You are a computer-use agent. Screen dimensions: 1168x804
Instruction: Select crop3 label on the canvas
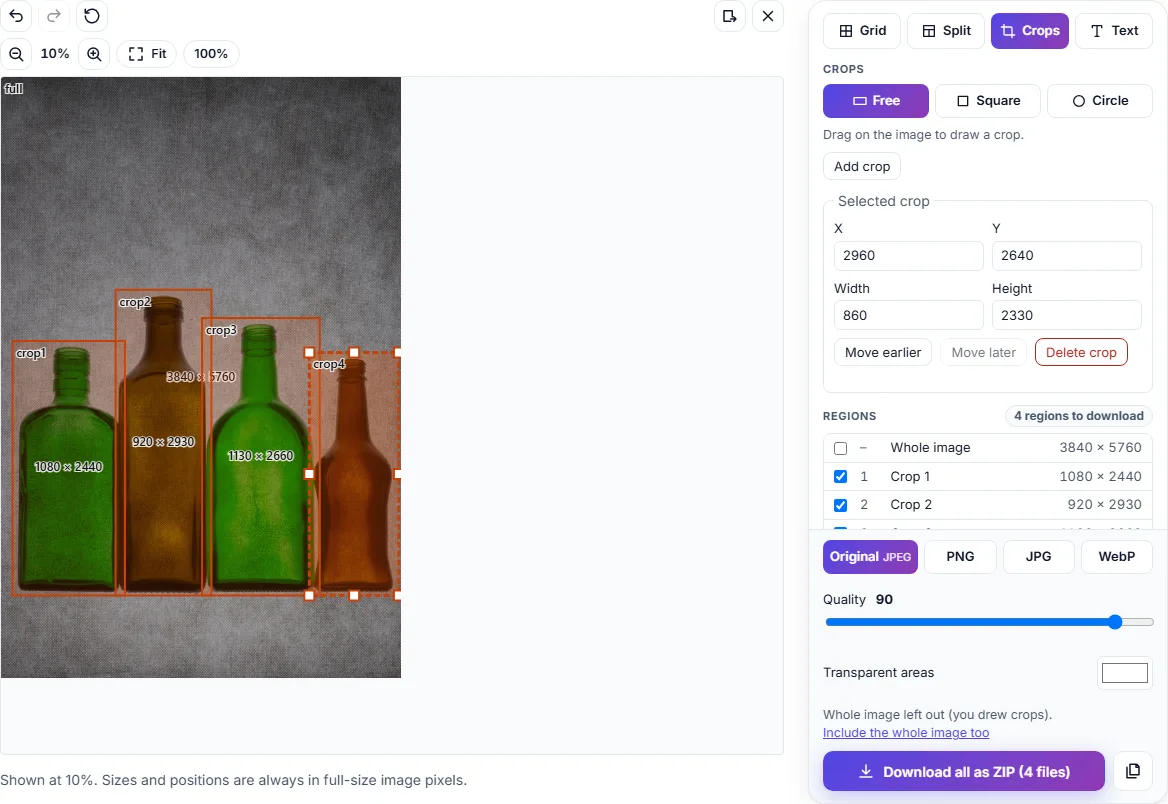tap(221, 330)
